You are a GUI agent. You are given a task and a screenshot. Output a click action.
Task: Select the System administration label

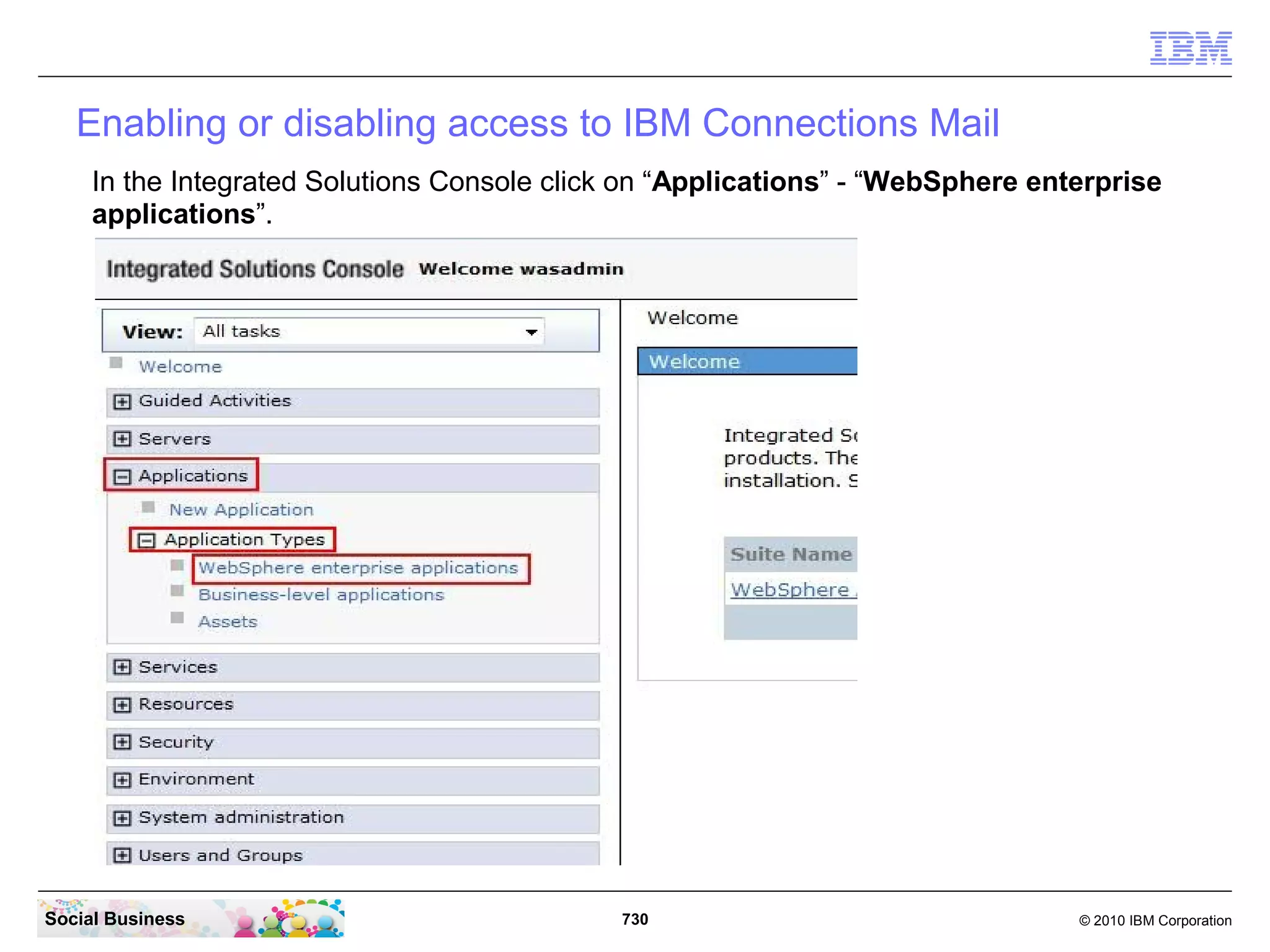241,818
